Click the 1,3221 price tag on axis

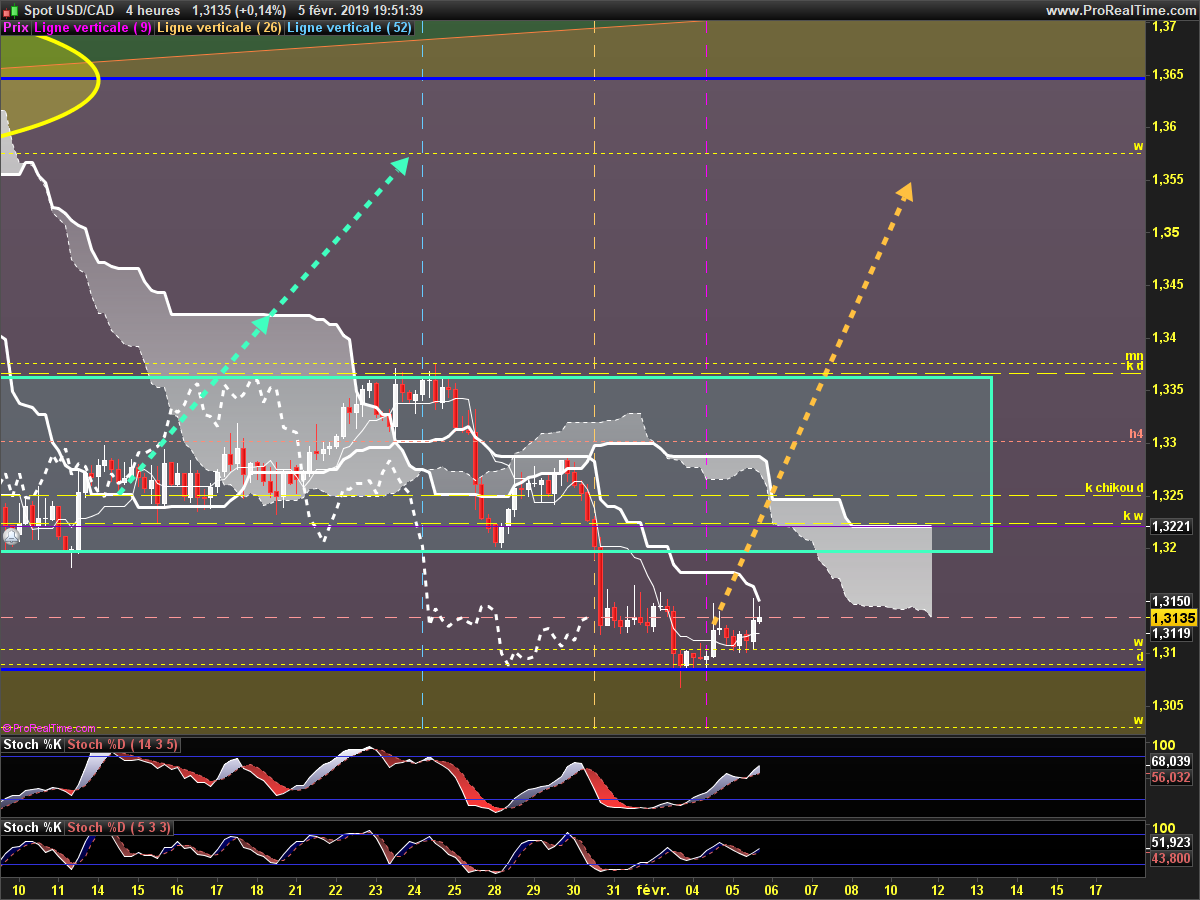(1171, 526)
